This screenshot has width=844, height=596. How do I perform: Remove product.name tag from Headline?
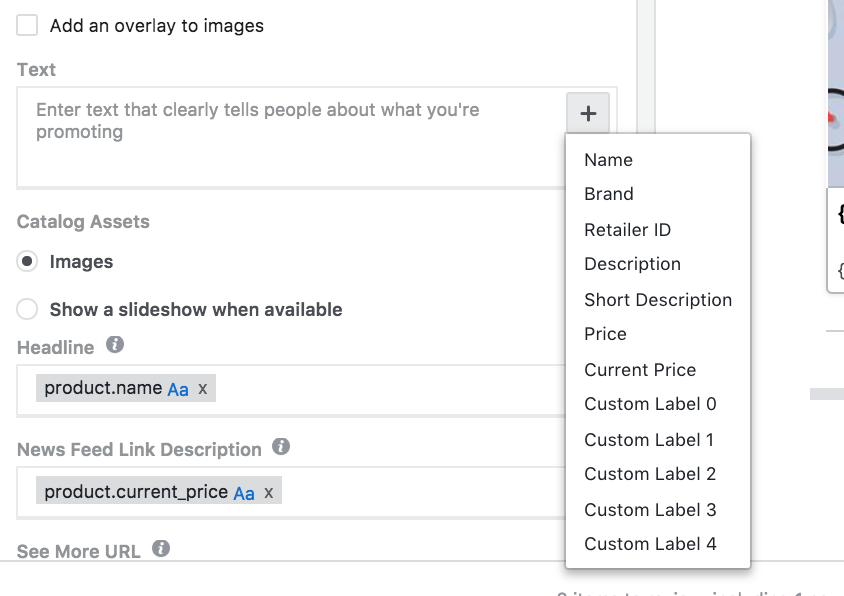tap(202, 388)
